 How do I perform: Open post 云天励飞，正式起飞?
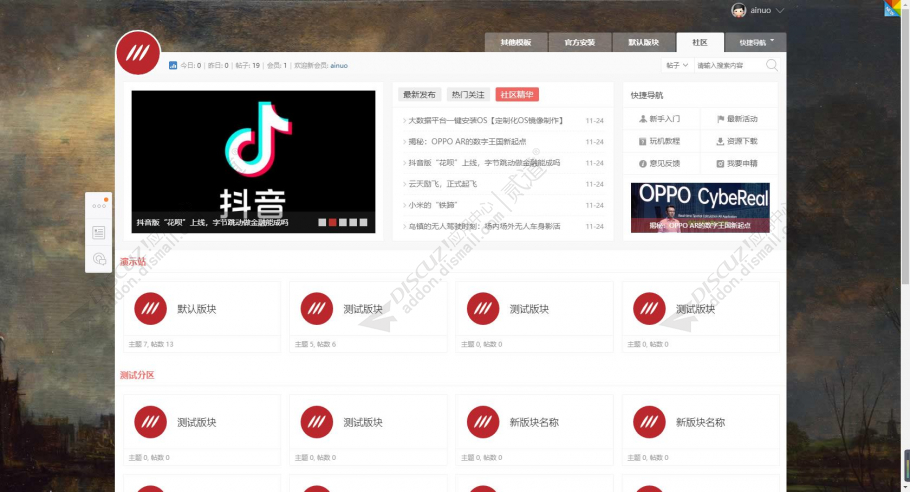442,184
